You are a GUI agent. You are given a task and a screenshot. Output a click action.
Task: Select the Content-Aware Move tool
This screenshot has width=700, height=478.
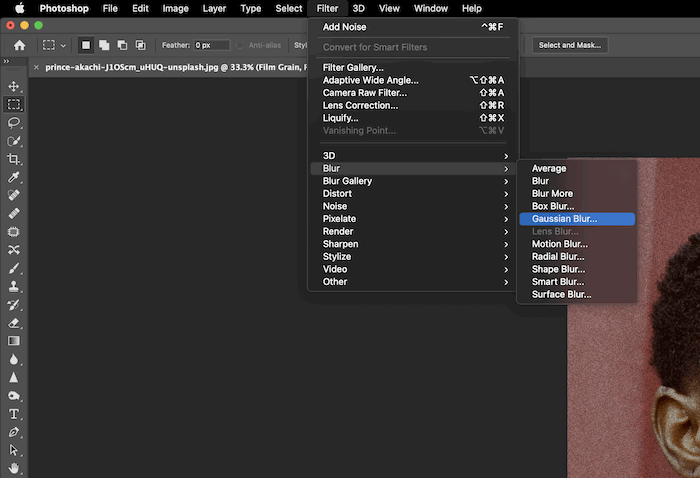pyautogui.click(x=14, y=250)
